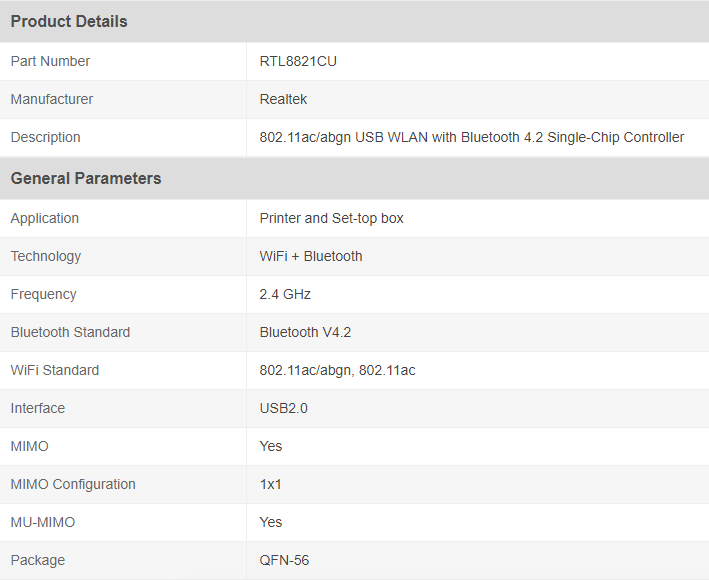Viewport: 709px width, 580px height.
Task: Select the RTL8821CU part number value
Action: (298, 61)
